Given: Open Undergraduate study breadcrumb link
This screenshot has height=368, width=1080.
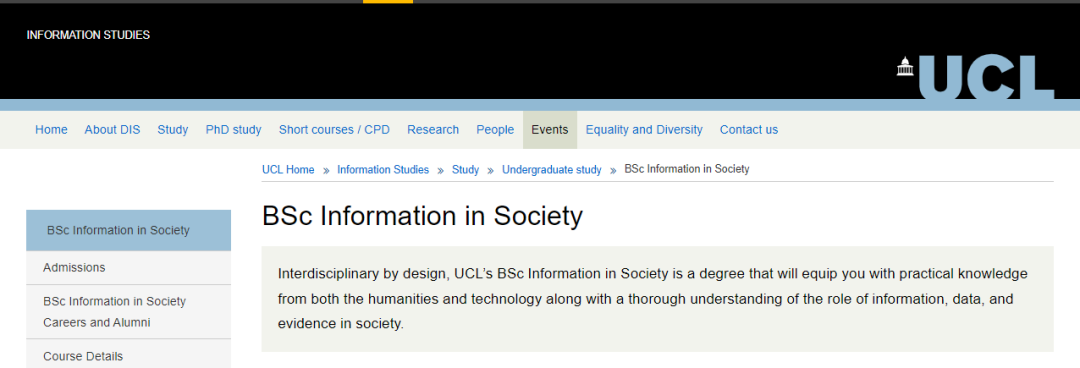Looking at the screenshot, I should point(552,170).
